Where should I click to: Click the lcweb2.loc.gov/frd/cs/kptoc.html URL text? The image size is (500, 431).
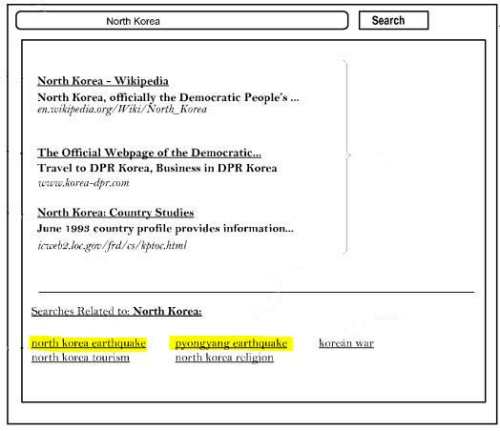click(112, 246)
